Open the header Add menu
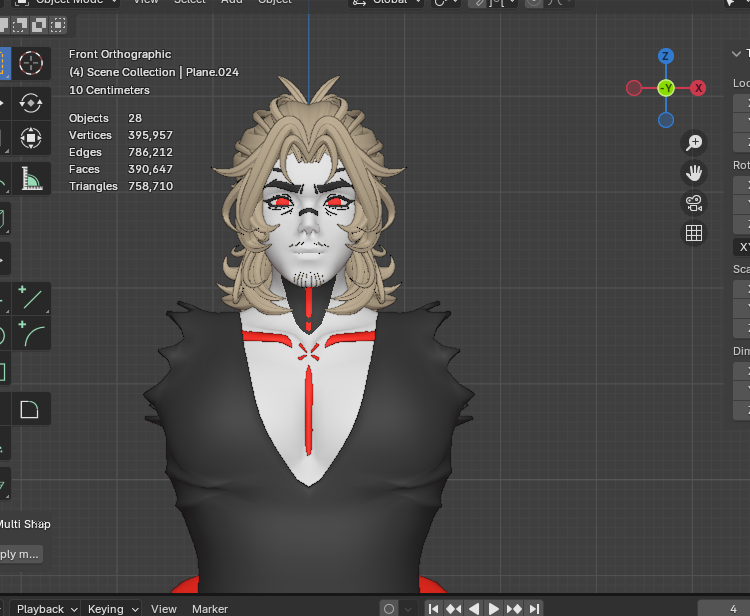The width and height of the screenshot is (750, 616). [232, 1]
